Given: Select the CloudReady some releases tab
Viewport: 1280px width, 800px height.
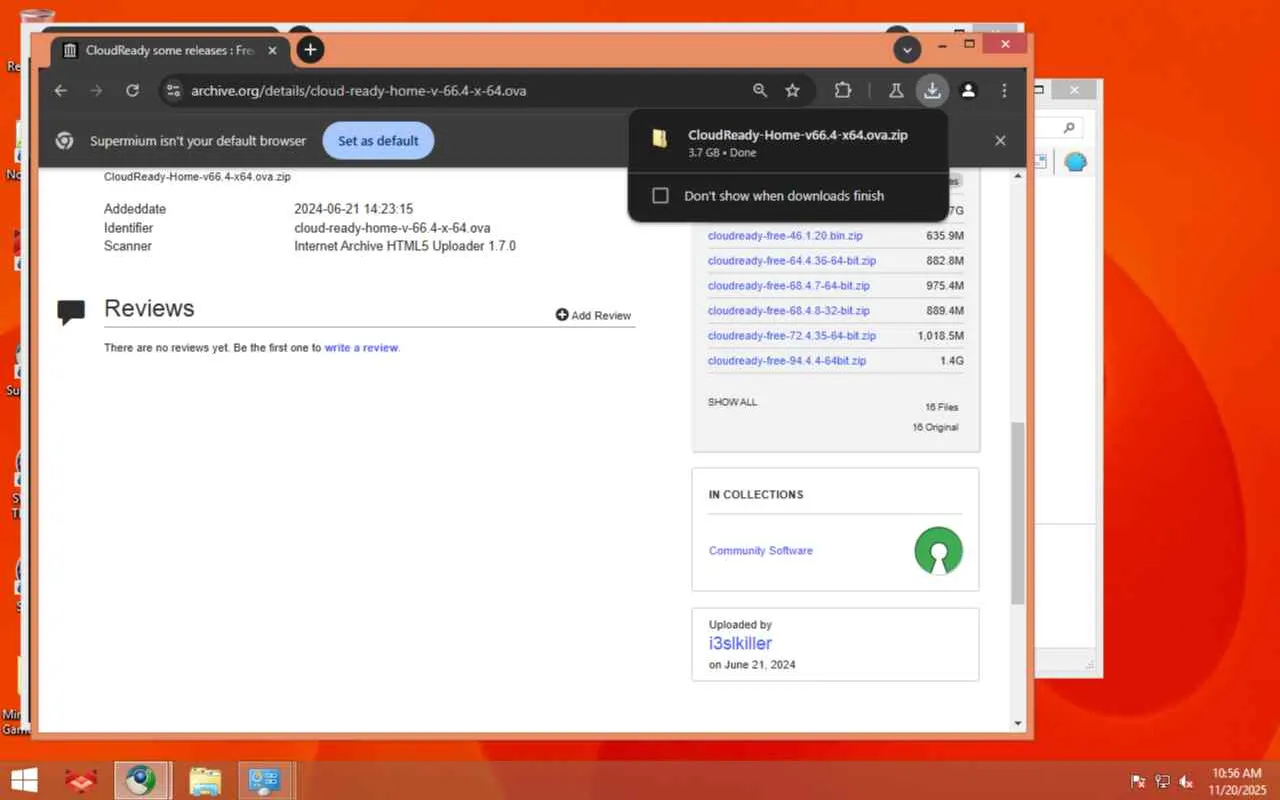Looking at the screenshot, I should 170,50.
